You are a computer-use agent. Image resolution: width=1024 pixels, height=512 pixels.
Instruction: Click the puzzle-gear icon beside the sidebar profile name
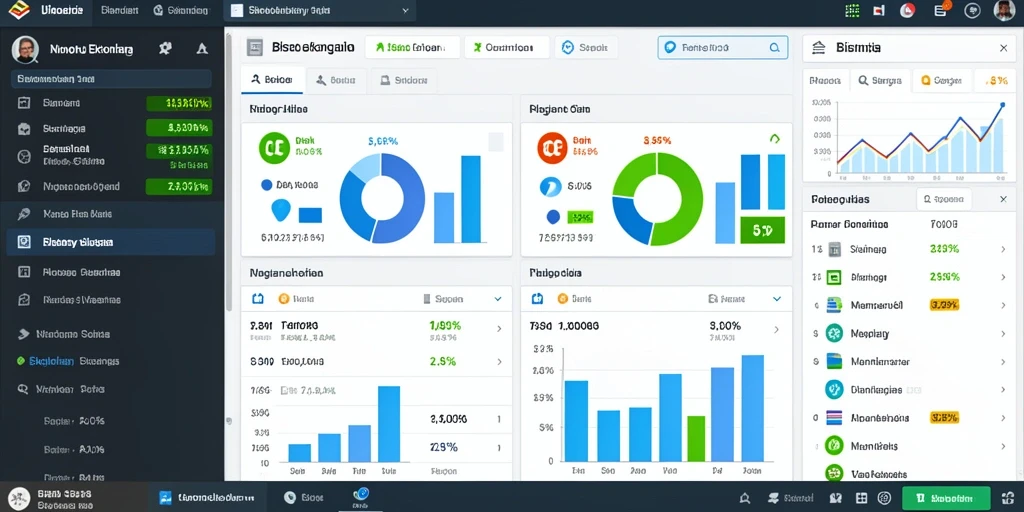[x=165, y=48]
